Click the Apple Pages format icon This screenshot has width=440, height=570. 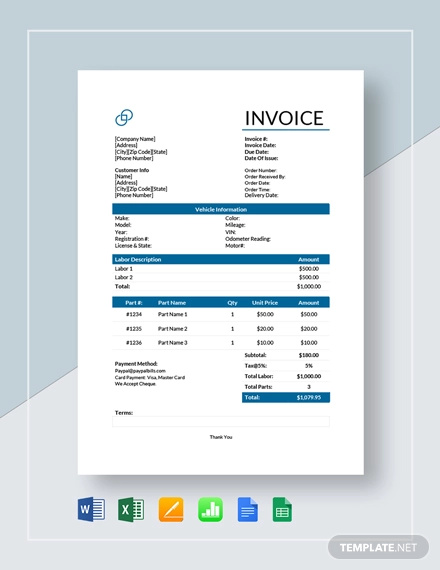coord(171,509)
